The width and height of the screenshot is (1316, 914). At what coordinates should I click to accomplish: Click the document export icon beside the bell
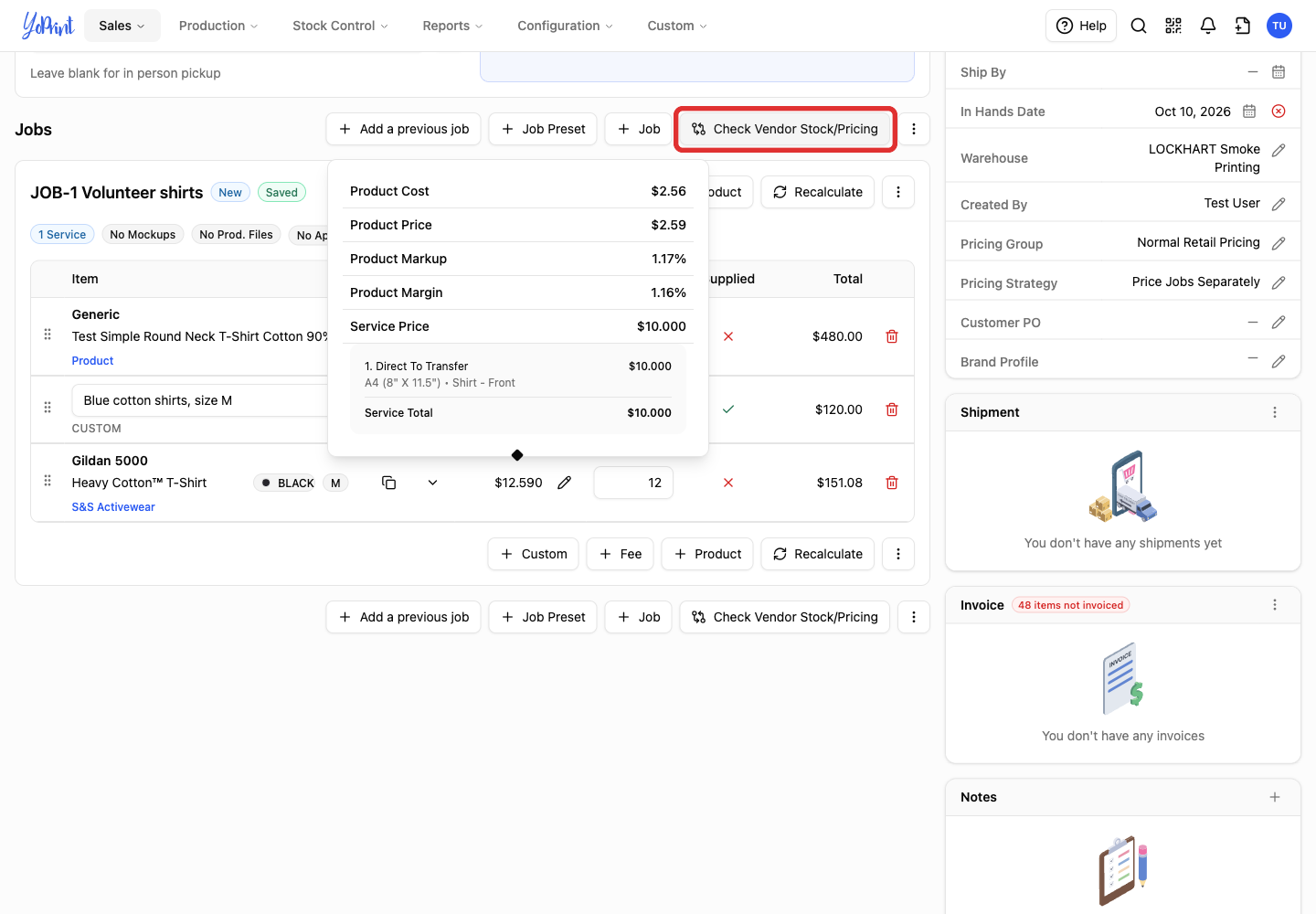click(1243, 26)
